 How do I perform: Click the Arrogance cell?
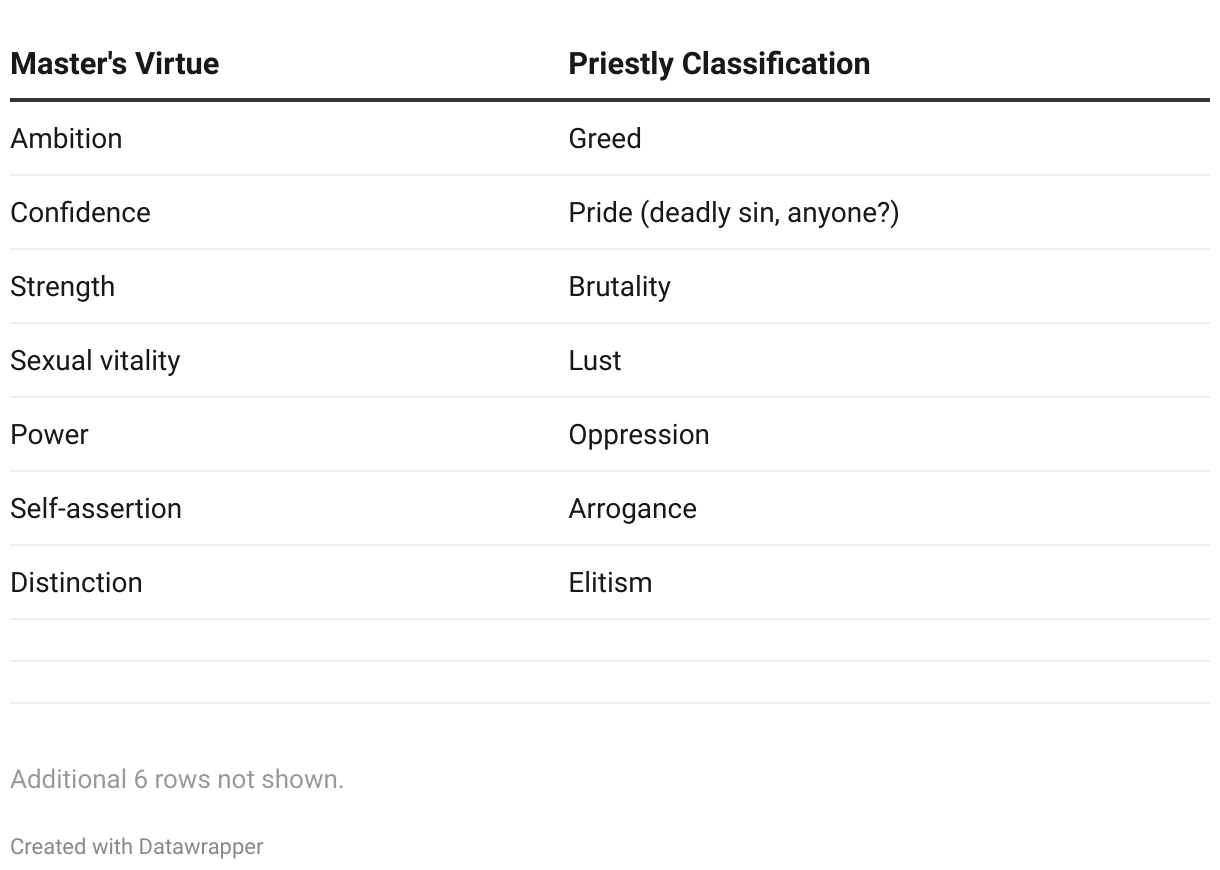click(632, 508)
